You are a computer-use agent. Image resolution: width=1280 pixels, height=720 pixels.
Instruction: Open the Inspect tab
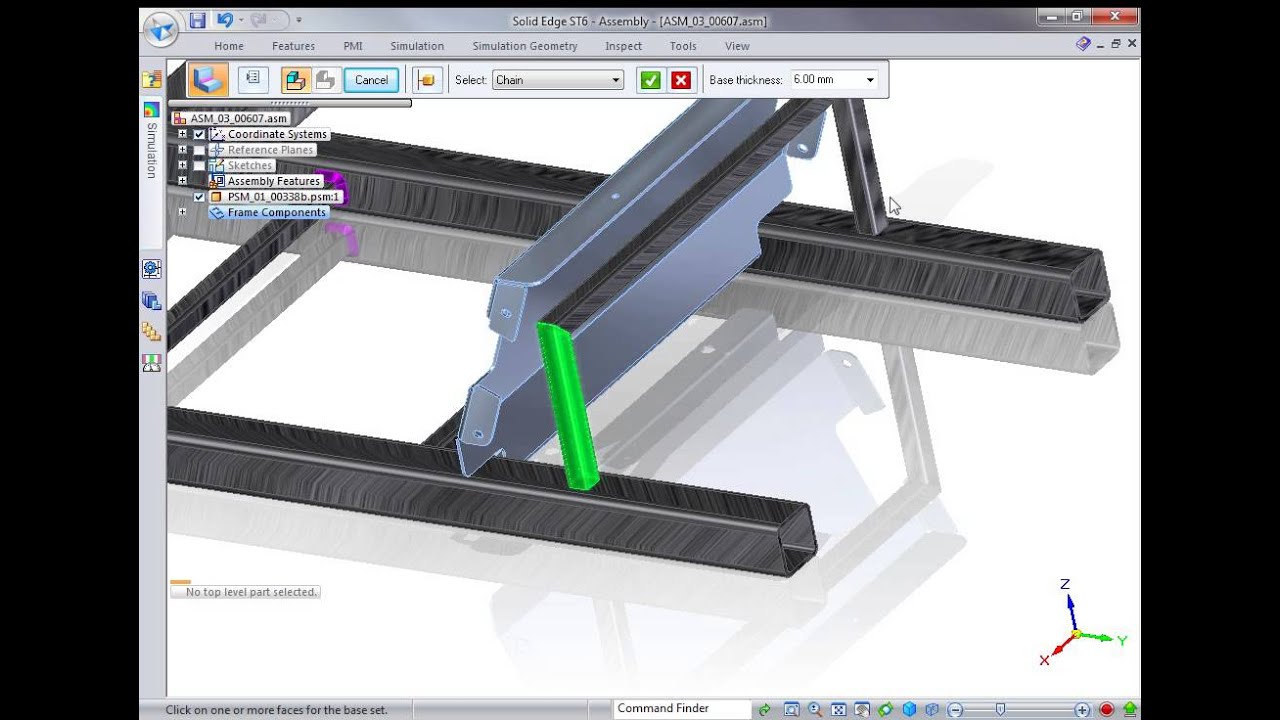624,46
